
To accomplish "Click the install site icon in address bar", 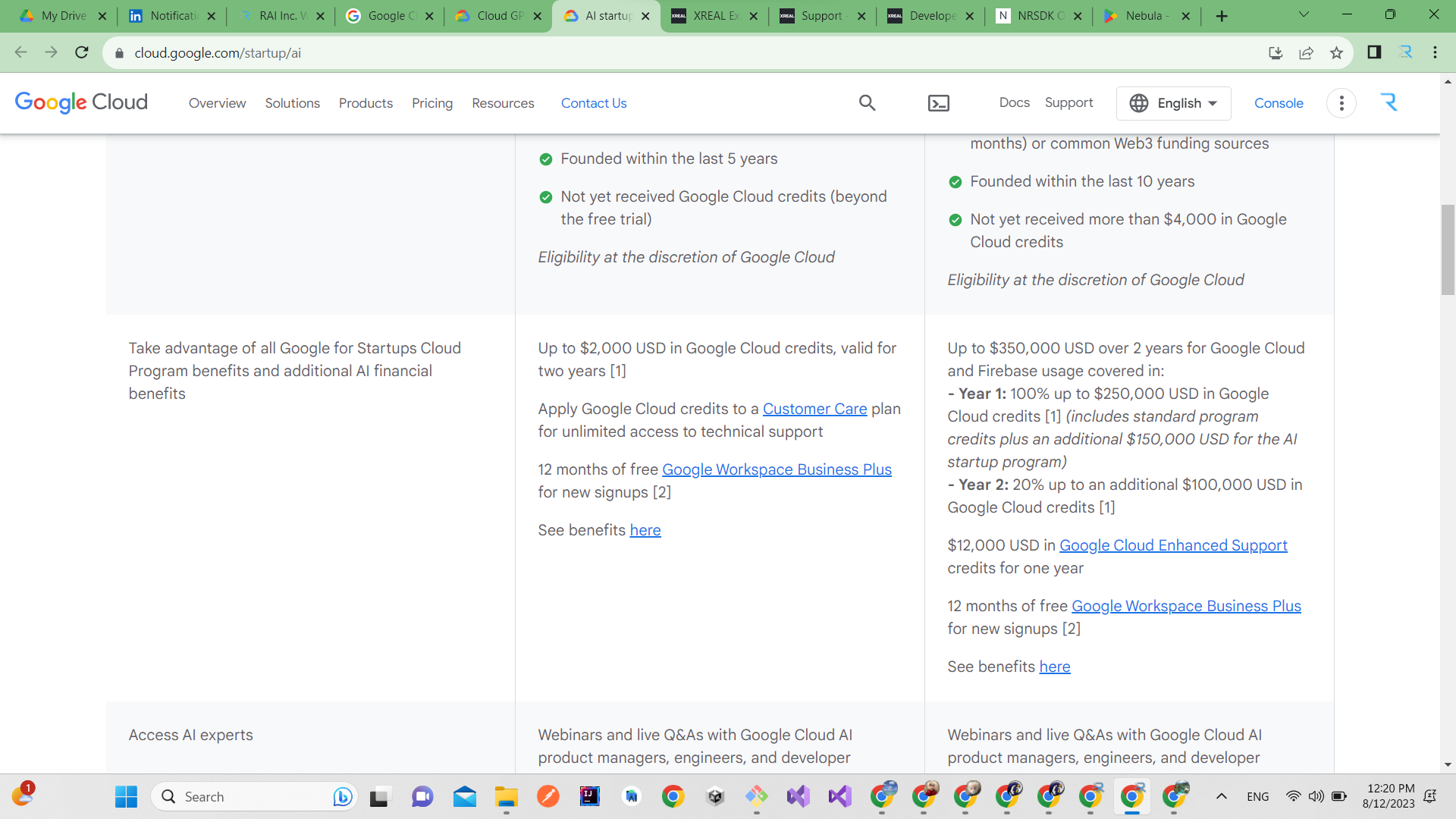I will click(1276, 53).
